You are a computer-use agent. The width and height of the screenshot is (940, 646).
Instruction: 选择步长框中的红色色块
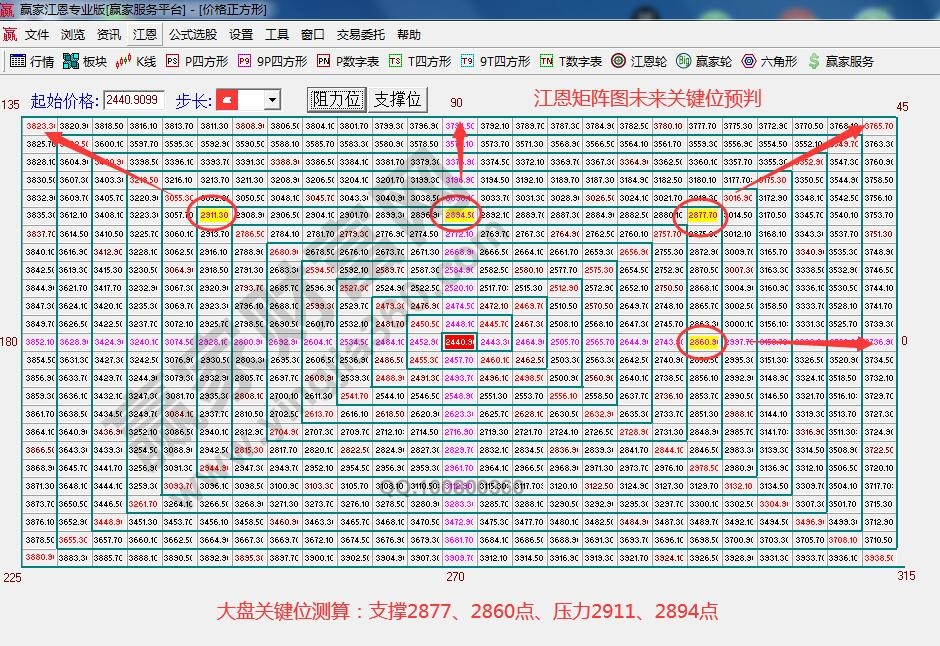(229, 99)
